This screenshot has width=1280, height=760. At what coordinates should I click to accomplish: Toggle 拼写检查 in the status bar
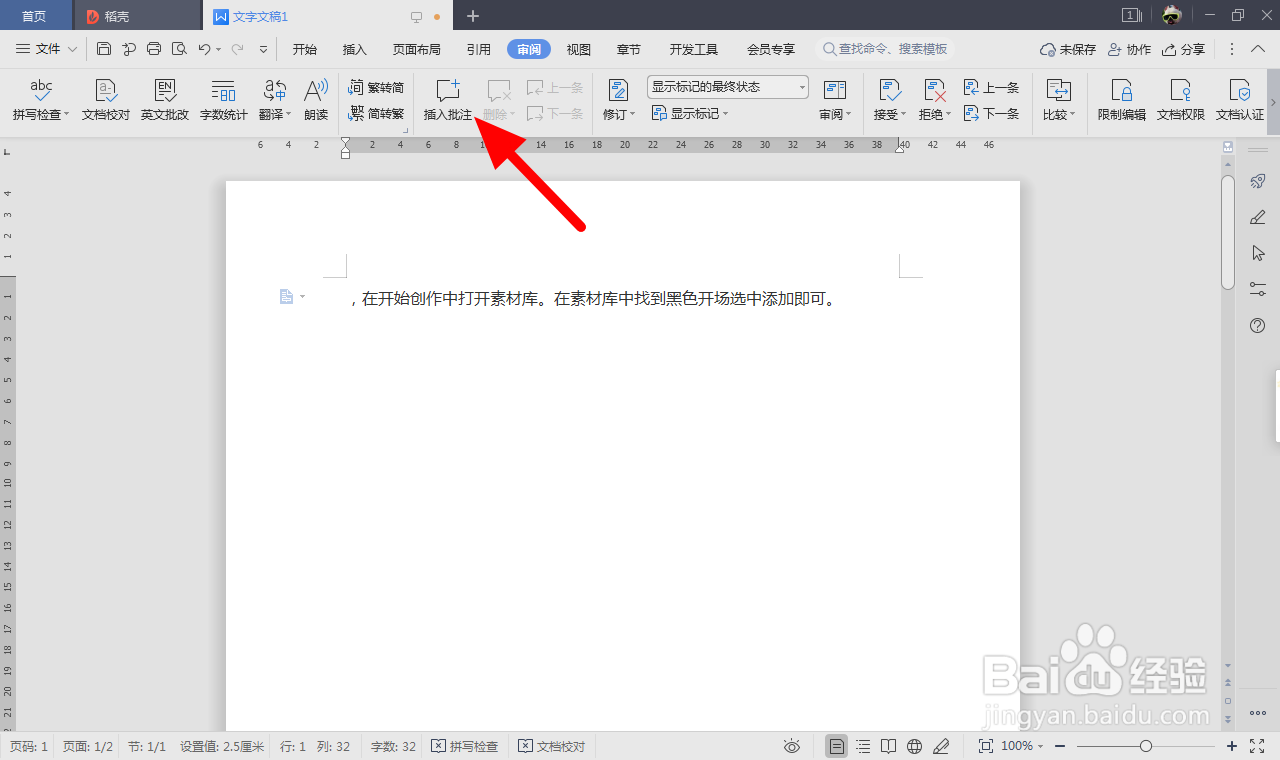click(x=465, y=746)
